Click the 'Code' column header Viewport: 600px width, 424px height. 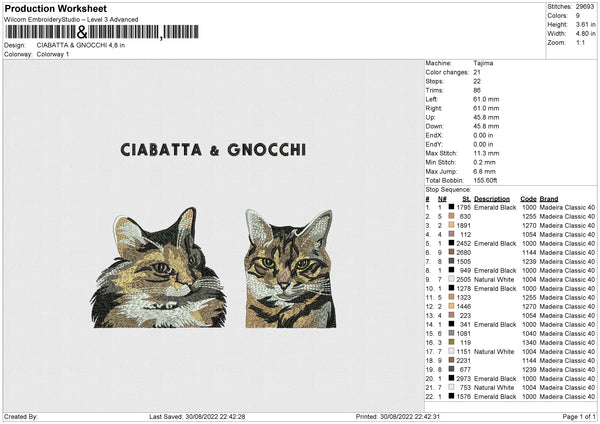coord(528,199)
